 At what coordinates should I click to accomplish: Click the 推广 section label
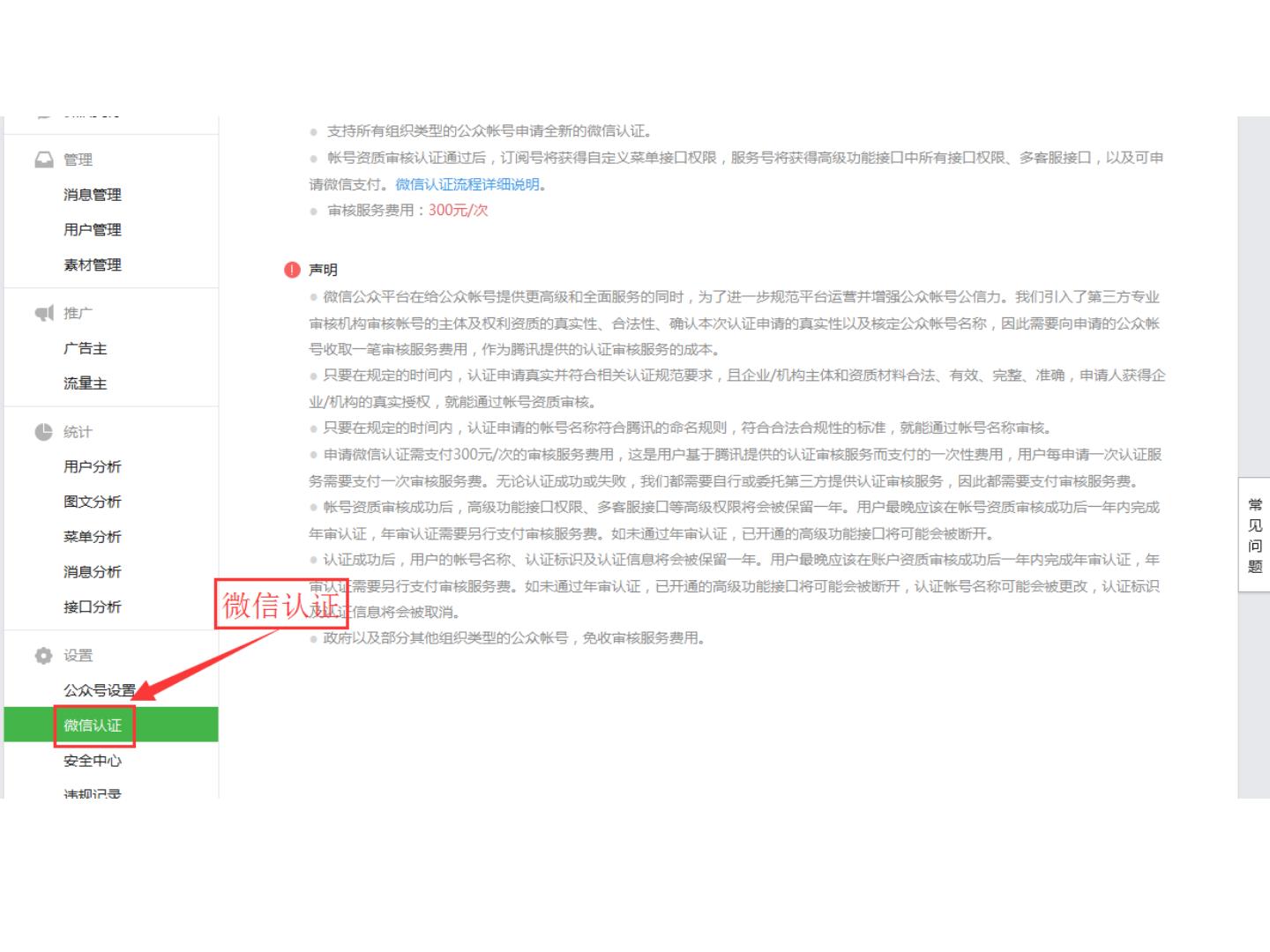click(x=78, y=313)
